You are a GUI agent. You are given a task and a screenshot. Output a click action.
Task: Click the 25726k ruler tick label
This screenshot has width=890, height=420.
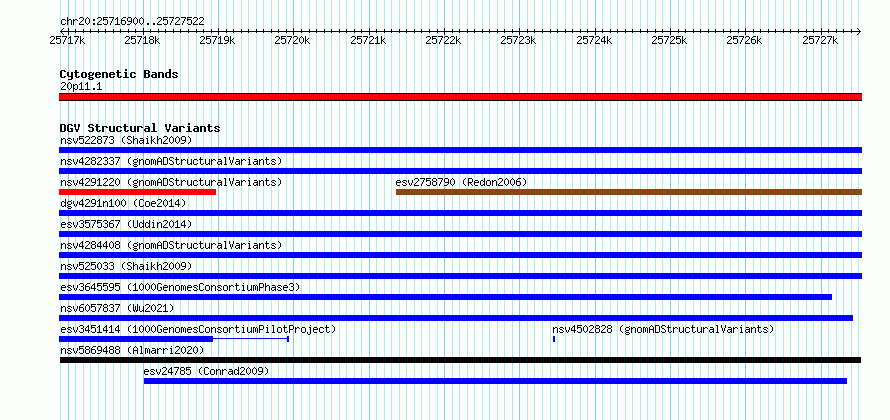[x=745, y=40]
